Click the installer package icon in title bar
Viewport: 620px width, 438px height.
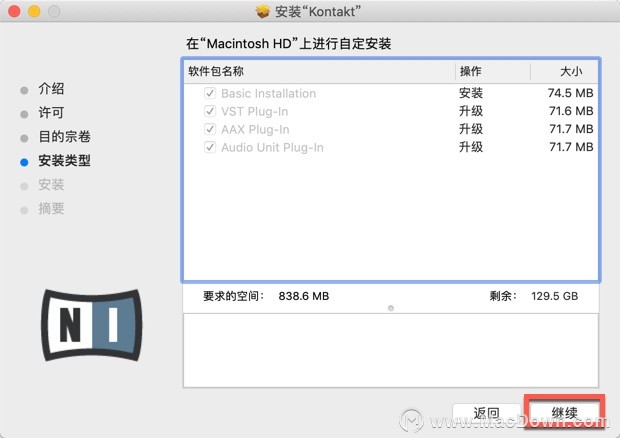click(x=262, y=11)
